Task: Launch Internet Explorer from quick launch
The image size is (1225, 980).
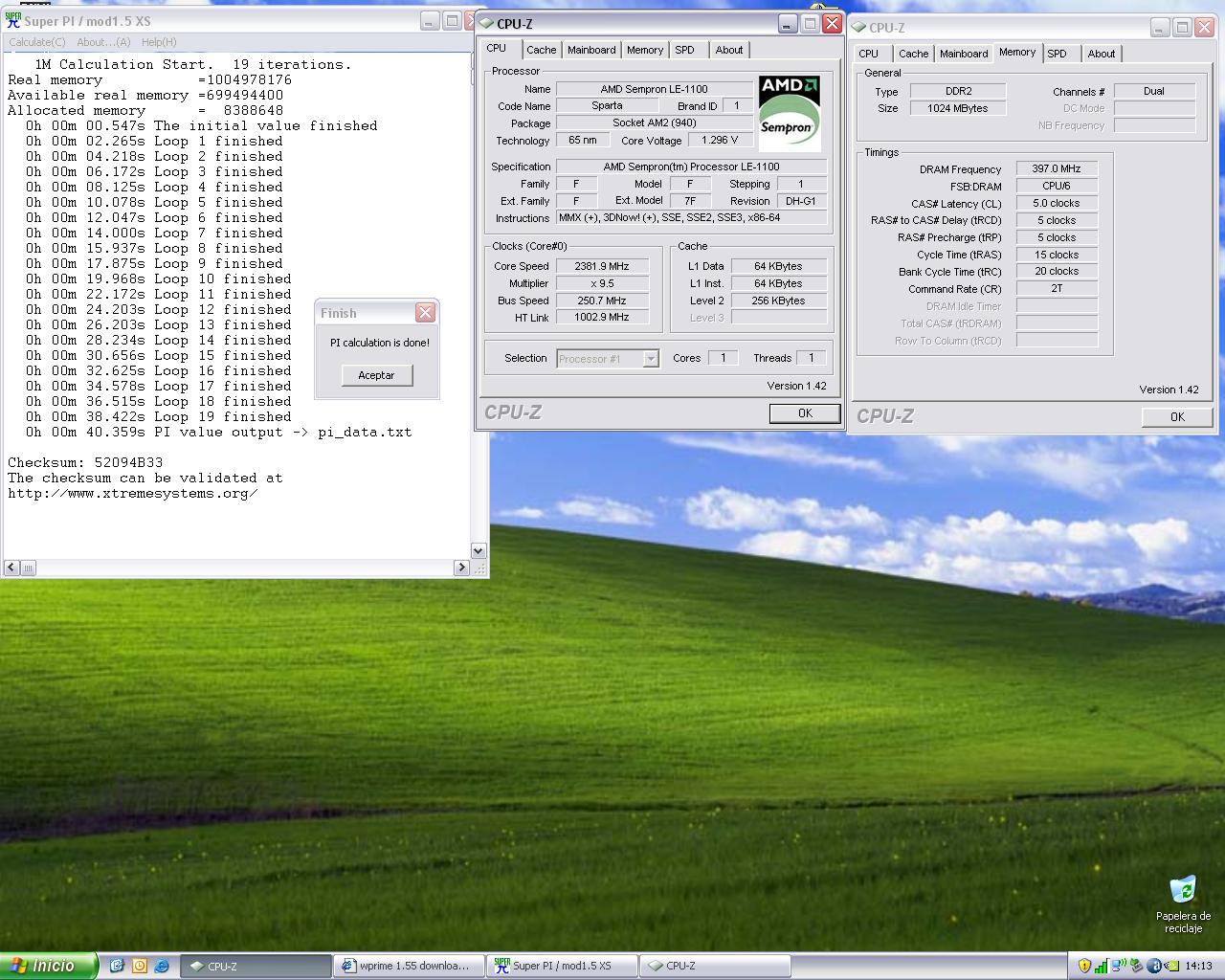Action: tap(161, 966)
